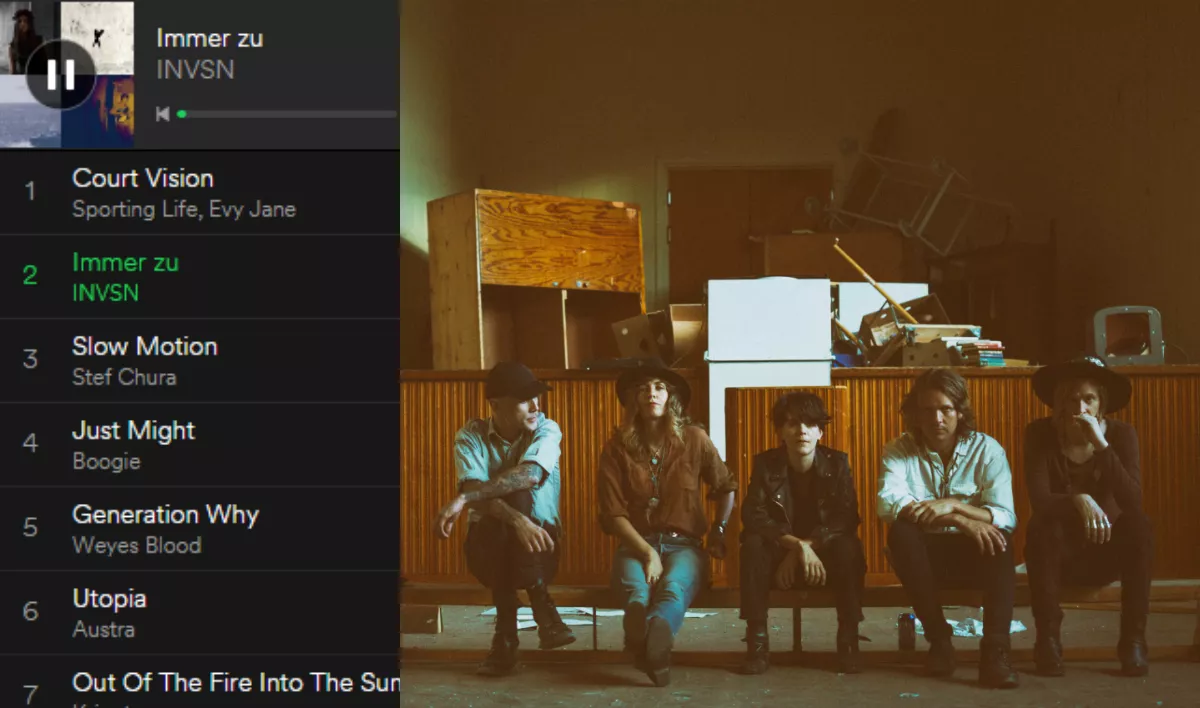Click the playlist cover art thumbnail
Viewport: 1200px width, 708px height.
[x=67, y=74]
